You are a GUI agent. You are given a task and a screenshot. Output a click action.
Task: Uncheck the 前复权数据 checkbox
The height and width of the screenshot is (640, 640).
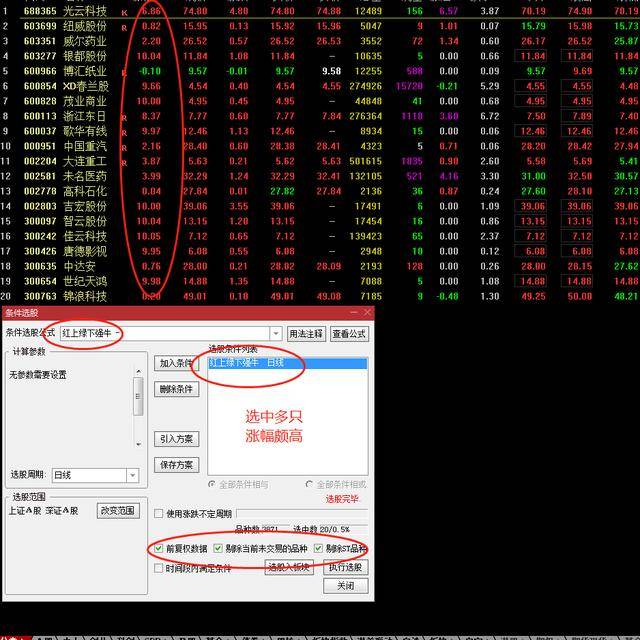(x=159, y=549)
